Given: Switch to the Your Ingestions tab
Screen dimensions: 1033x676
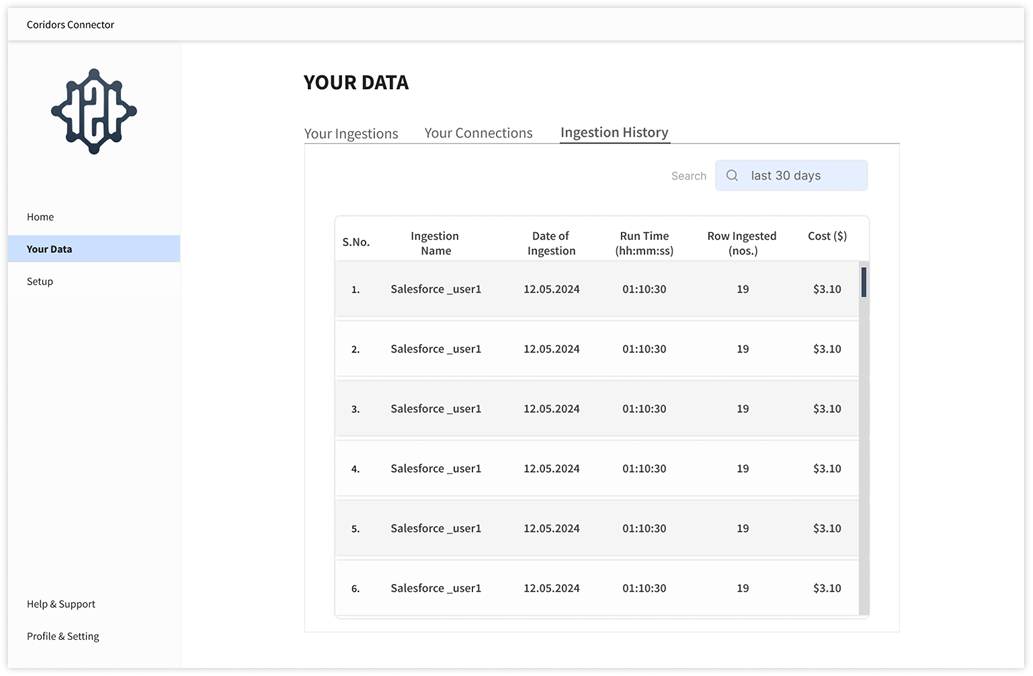Looking at the screenshot, I should pos(351,134).
